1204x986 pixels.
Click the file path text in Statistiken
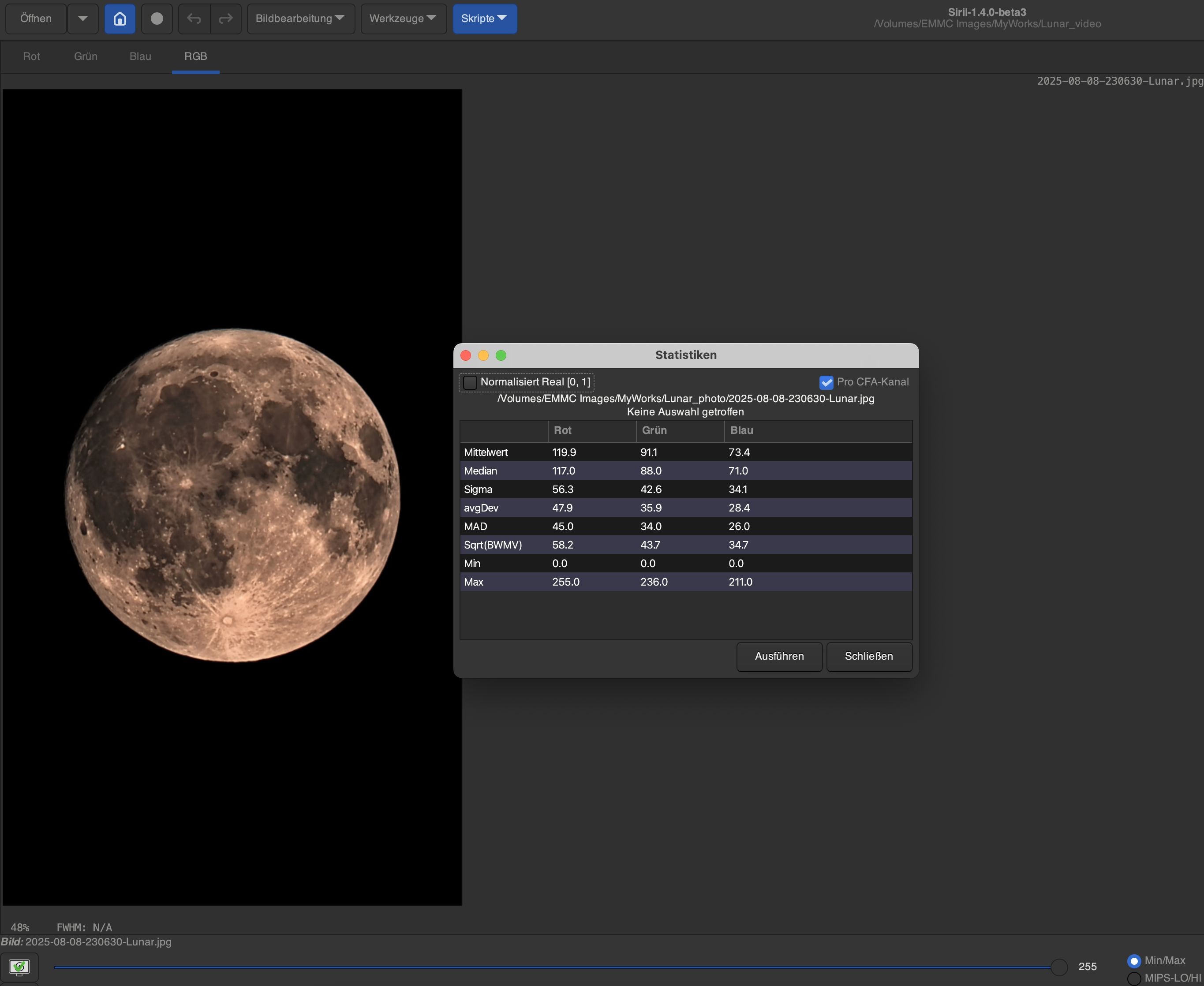685,399
